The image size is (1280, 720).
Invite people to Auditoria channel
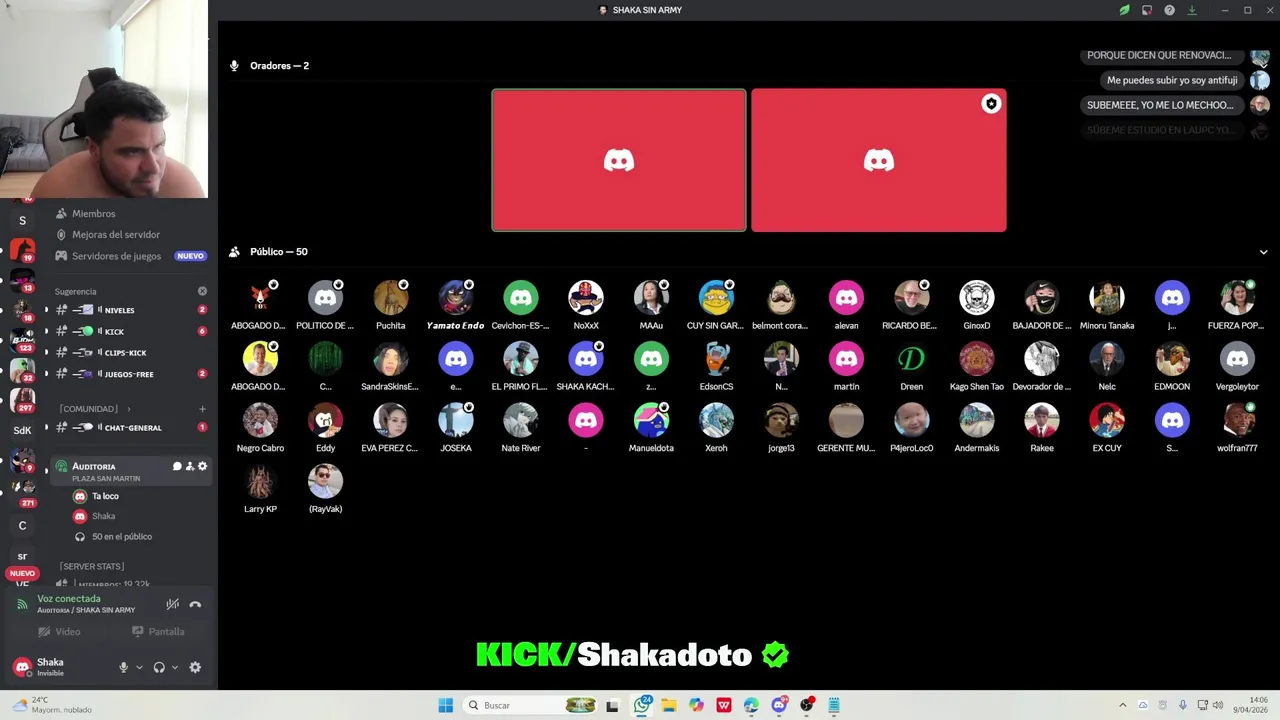[x=190, y=466]
